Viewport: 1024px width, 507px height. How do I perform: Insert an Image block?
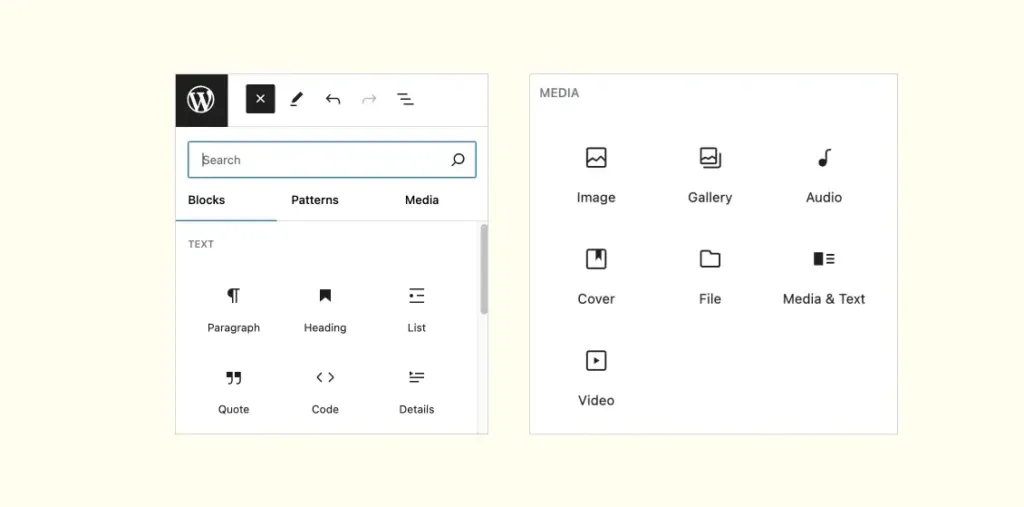(x=596, y=175)
